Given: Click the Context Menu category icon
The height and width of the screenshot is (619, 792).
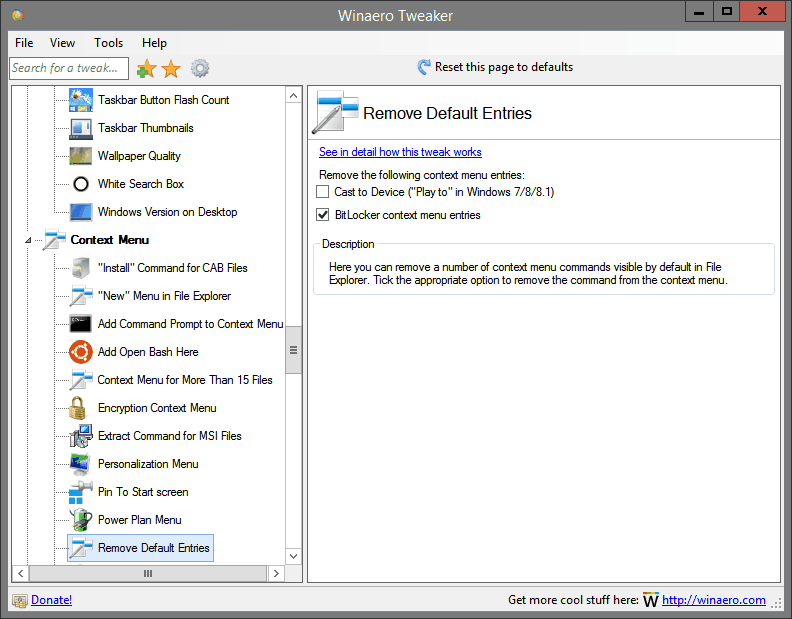Looking at the screenshot, I should coord(54,240).
